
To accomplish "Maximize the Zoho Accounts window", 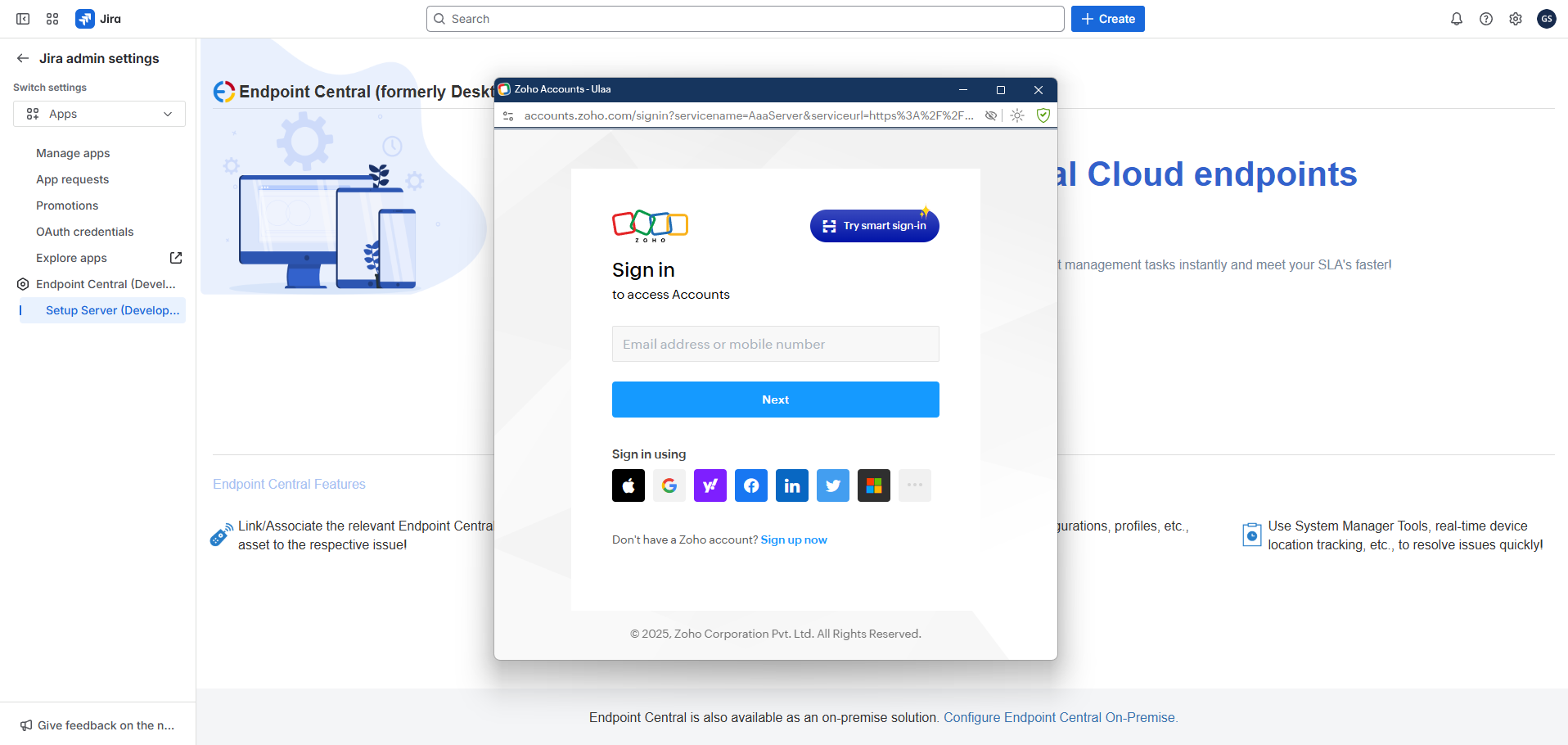I will tap(1001, 89).
